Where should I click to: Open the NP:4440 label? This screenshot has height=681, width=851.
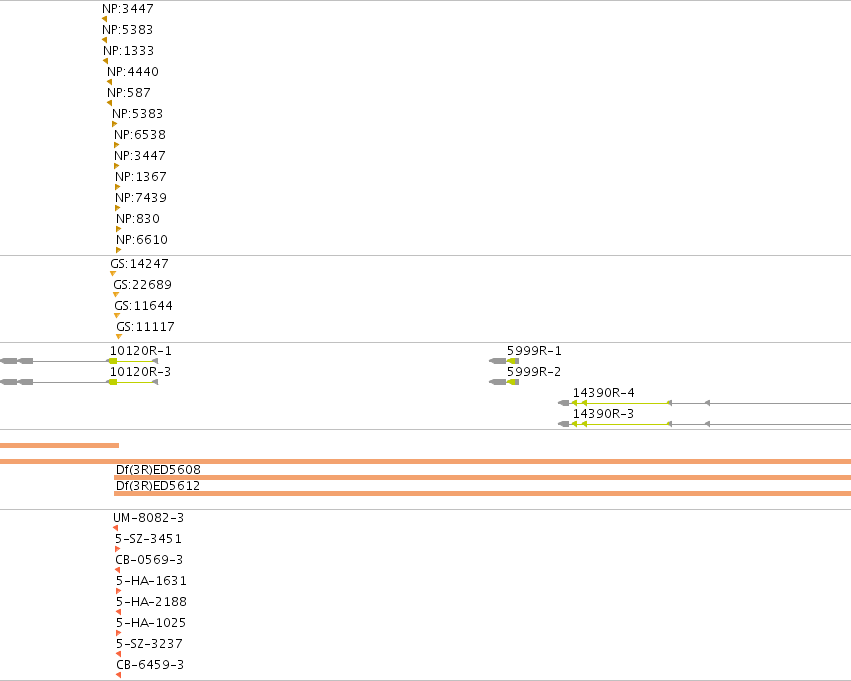(133, 72)
